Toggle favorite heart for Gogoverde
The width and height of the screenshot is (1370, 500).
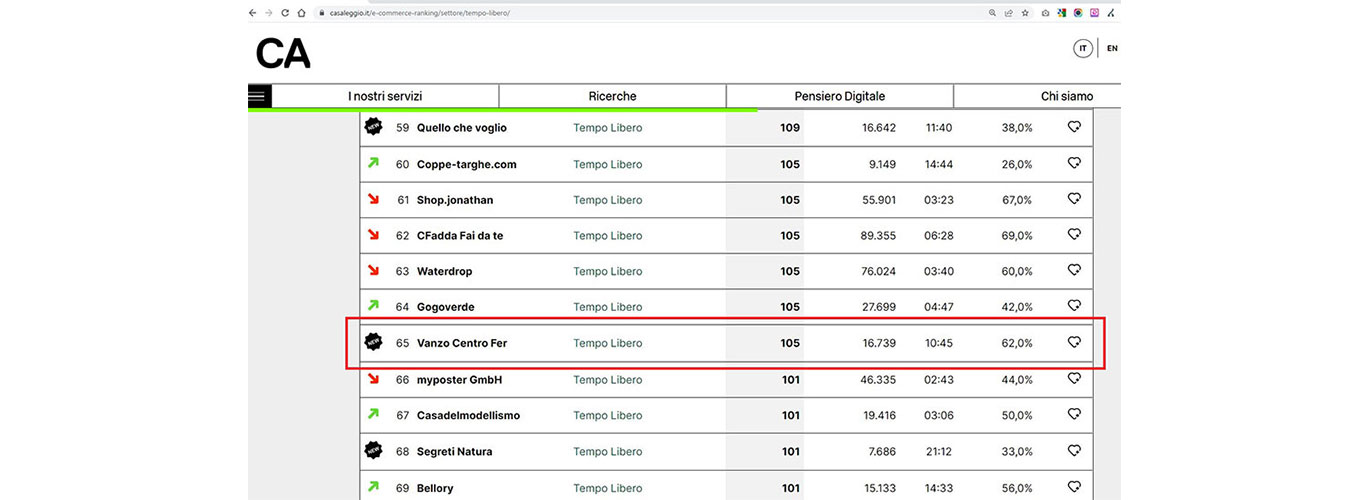click(x=1074, y=306)
